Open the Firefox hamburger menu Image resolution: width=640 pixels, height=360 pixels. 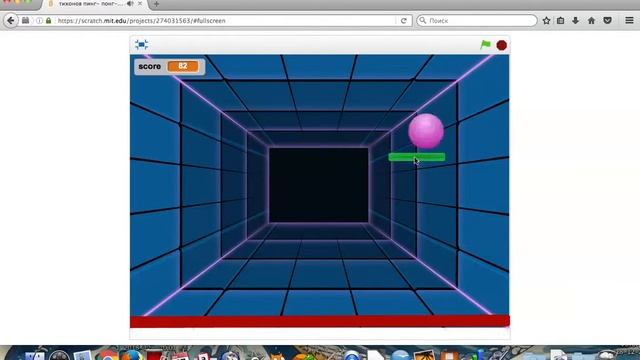(629, 20)
